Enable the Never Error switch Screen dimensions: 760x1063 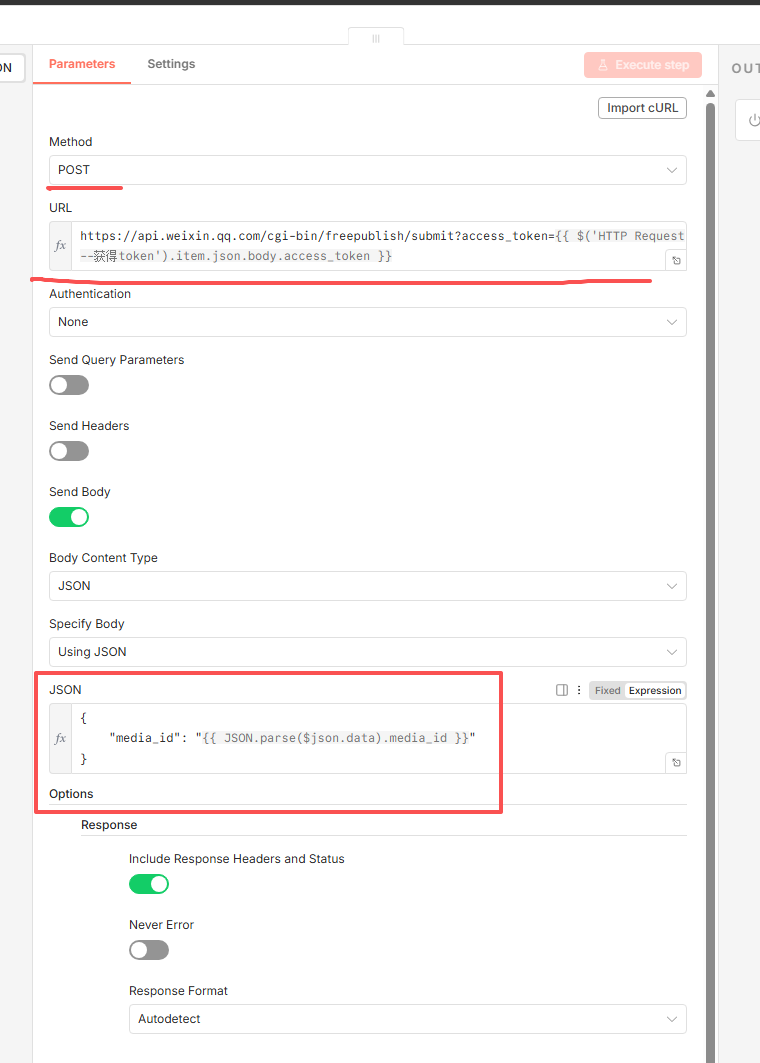tap(149, 950)
